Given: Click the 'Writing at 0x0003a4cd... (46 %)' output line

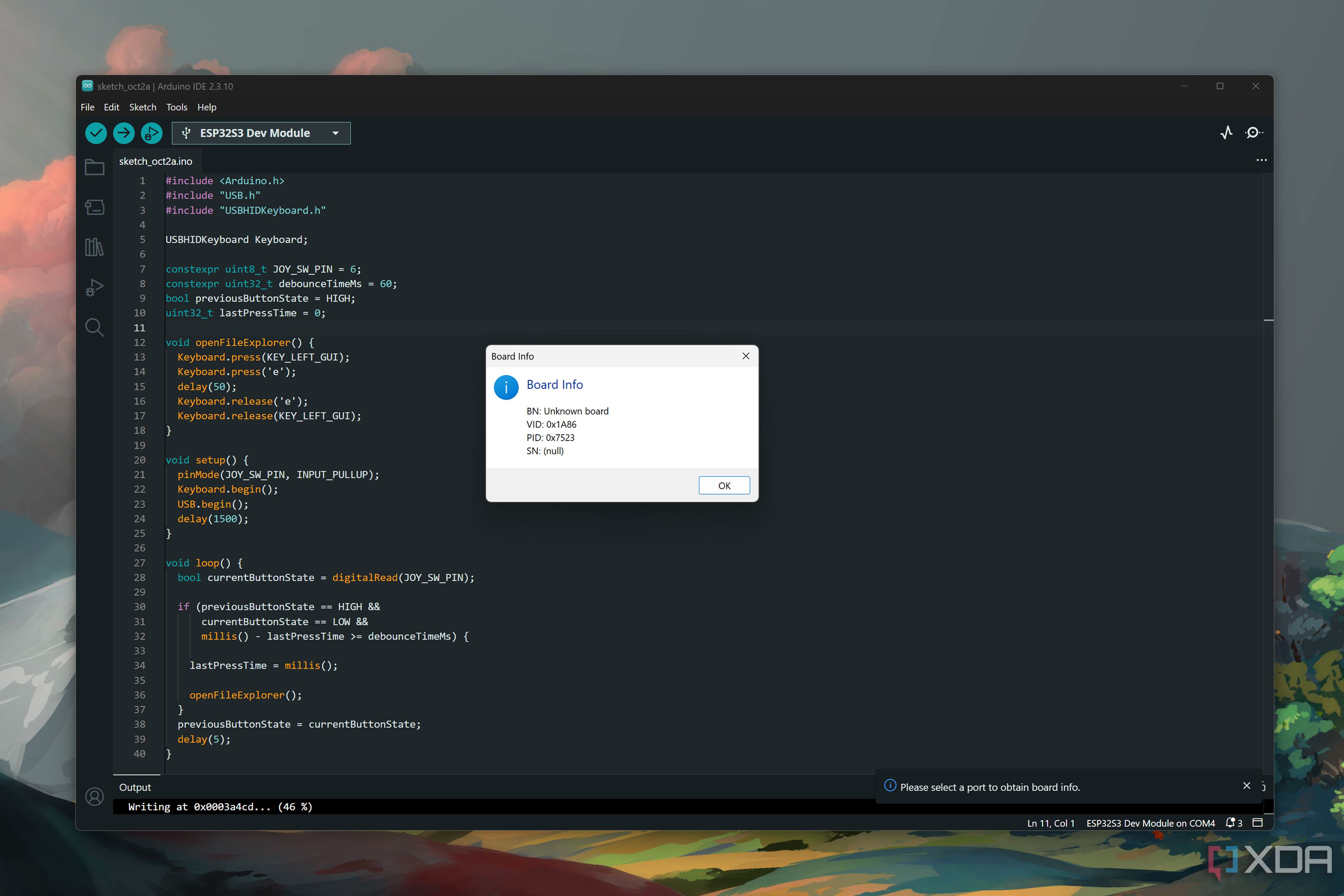Looking at the screenshot, I should pos(221,806).
